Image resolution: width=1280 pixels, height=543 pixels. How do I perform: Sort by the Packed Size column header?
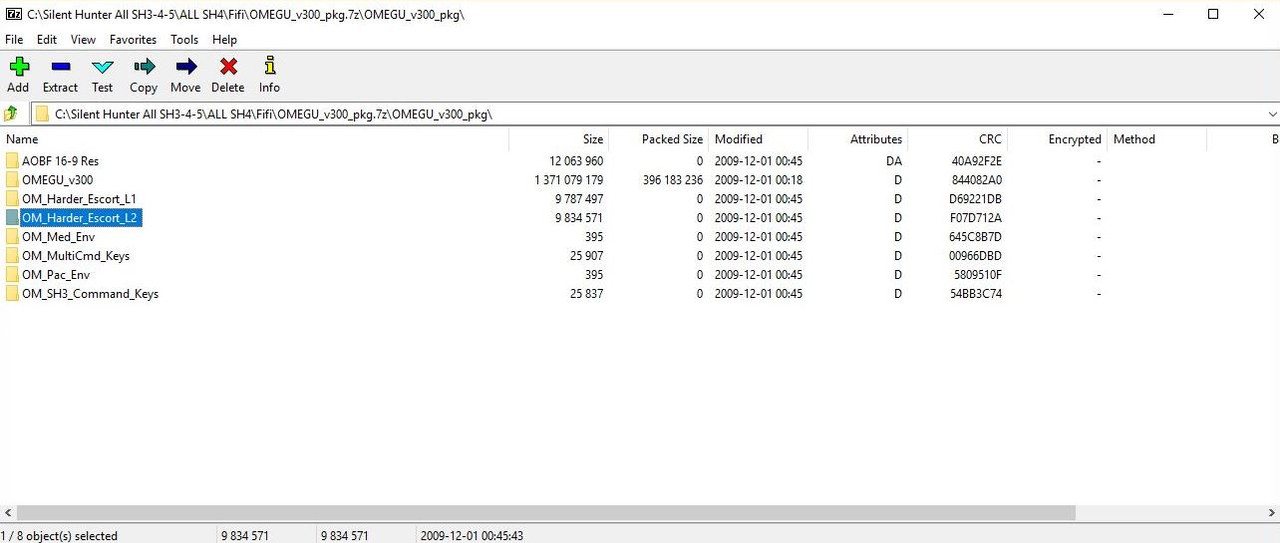point(658,139)
